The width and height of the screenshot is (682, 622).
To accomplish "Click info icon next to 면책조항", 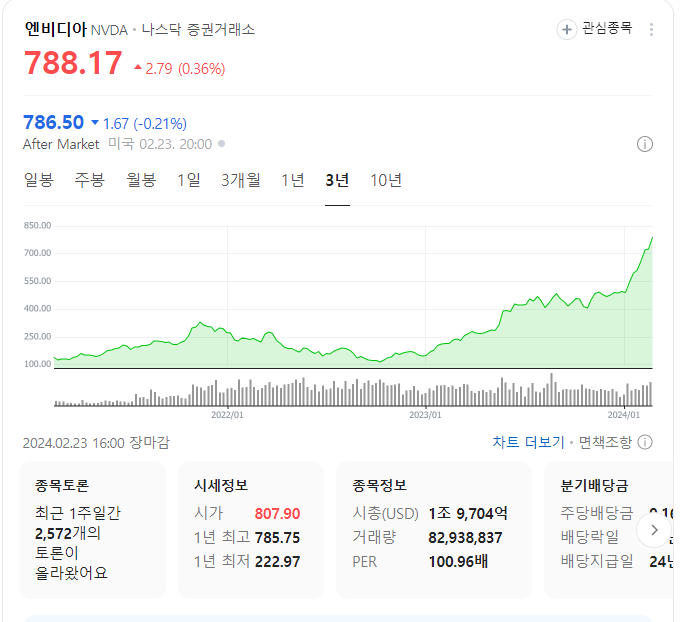I will pyautogui.click(x=645, y=442).
